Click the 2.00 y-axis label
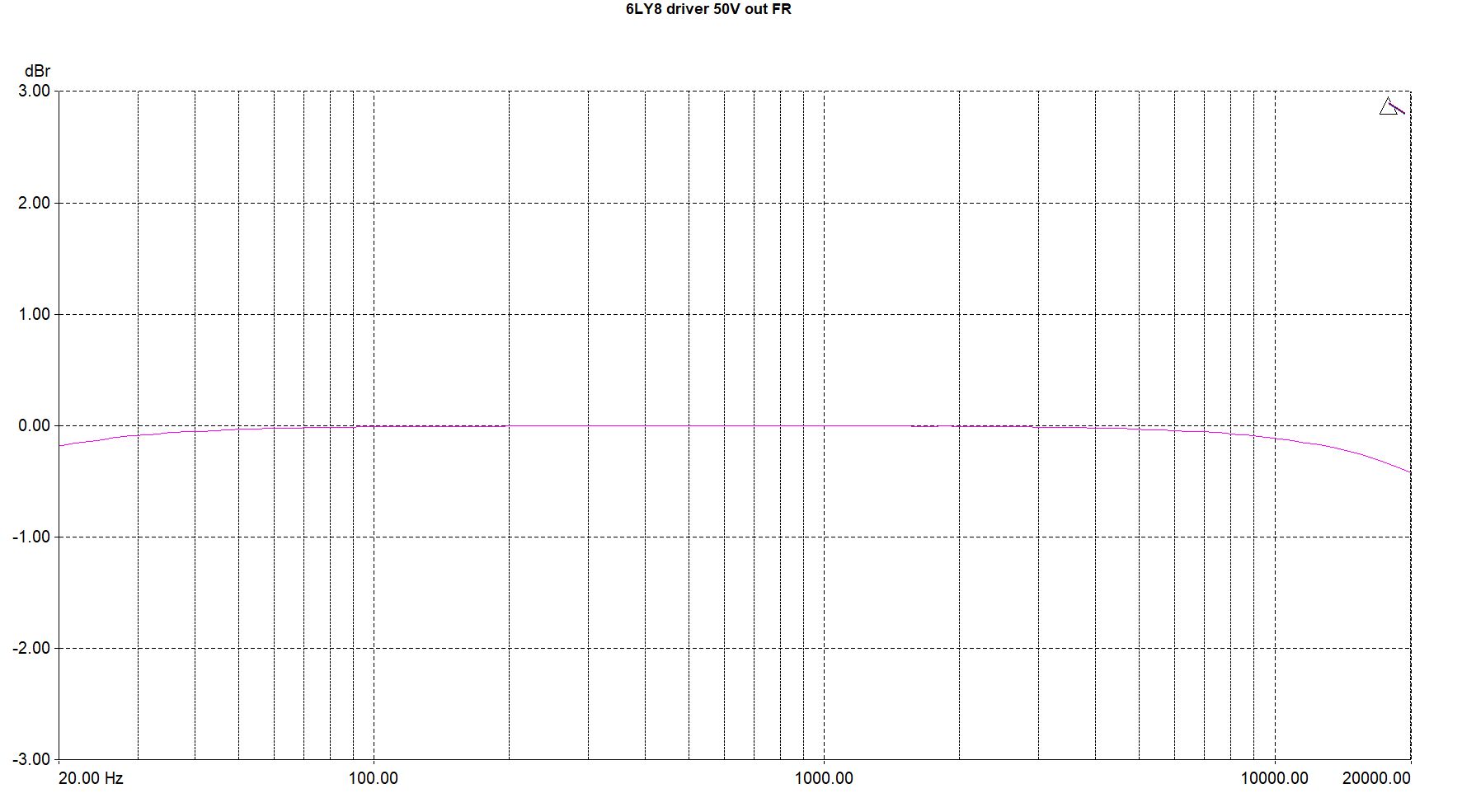 point(34,203)
